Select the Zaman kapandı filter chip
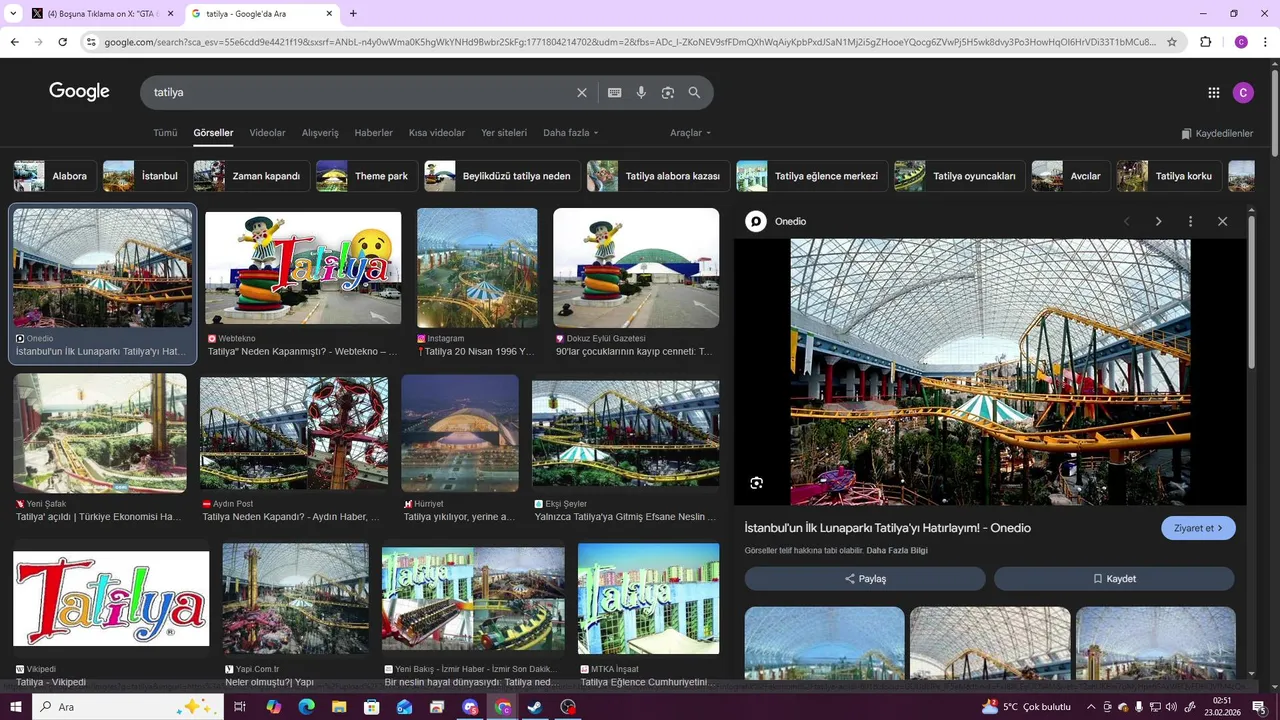1280x720 pixels. pyautogui.click(x=252, y=176)
